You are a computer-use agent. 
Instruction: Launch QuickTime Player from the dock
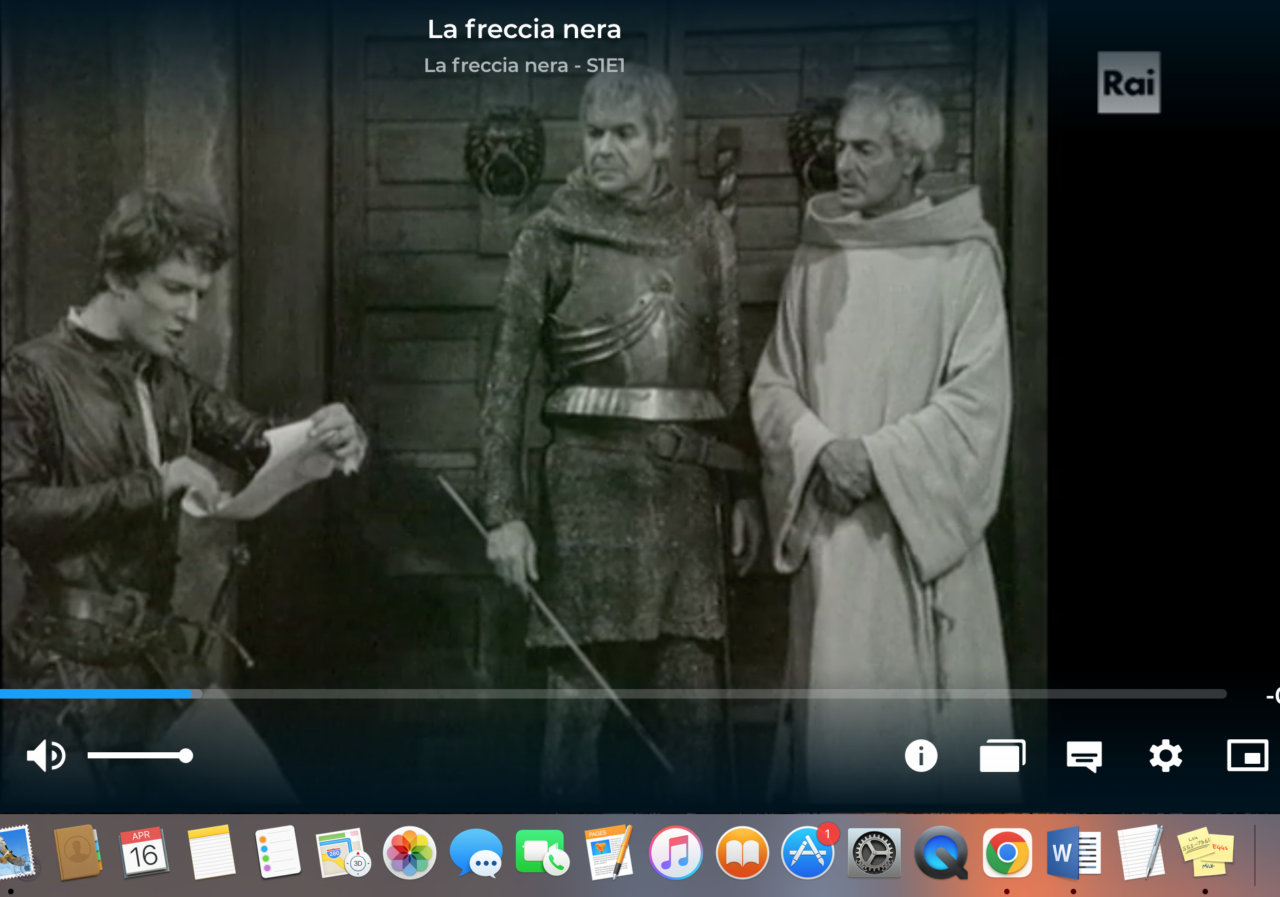point(941,853)
